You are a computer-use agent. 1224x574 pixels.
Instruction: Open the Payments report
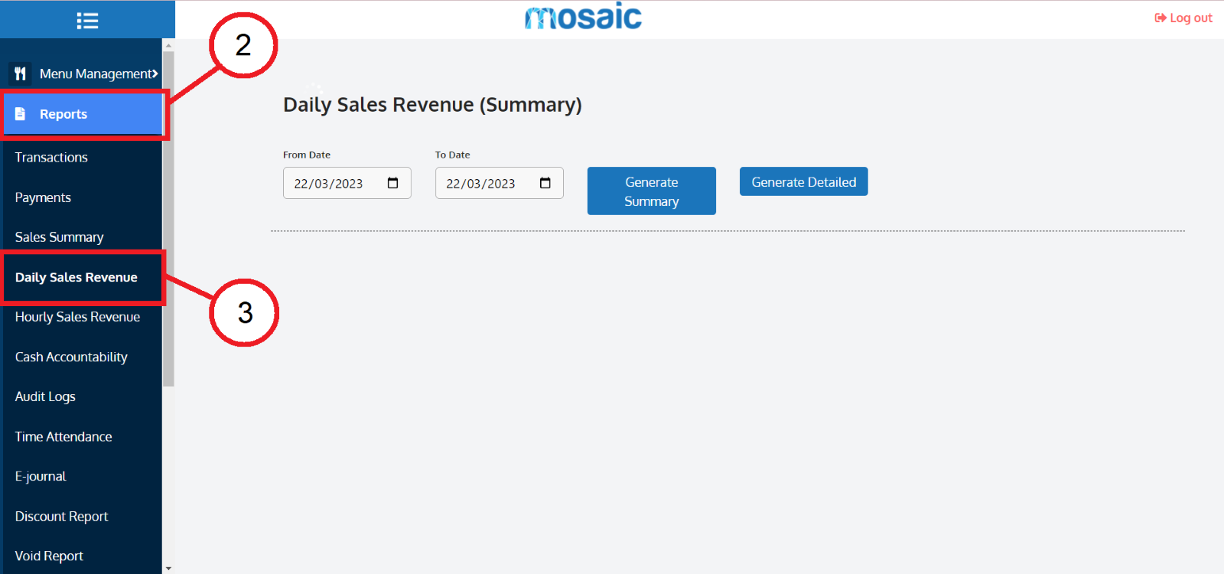[43, 197]
